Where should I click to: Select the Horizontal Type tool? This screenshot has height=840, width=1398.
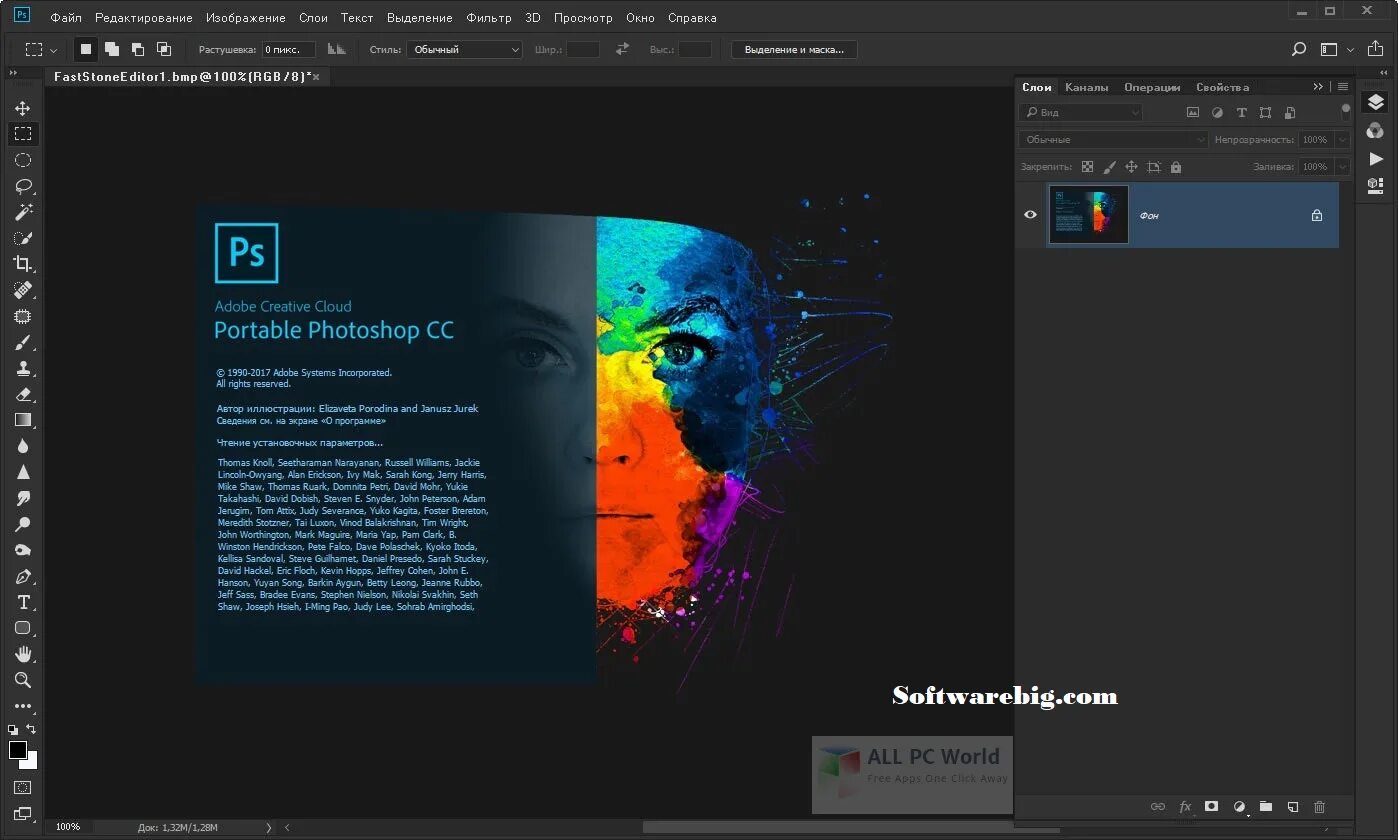click(22, 602)
